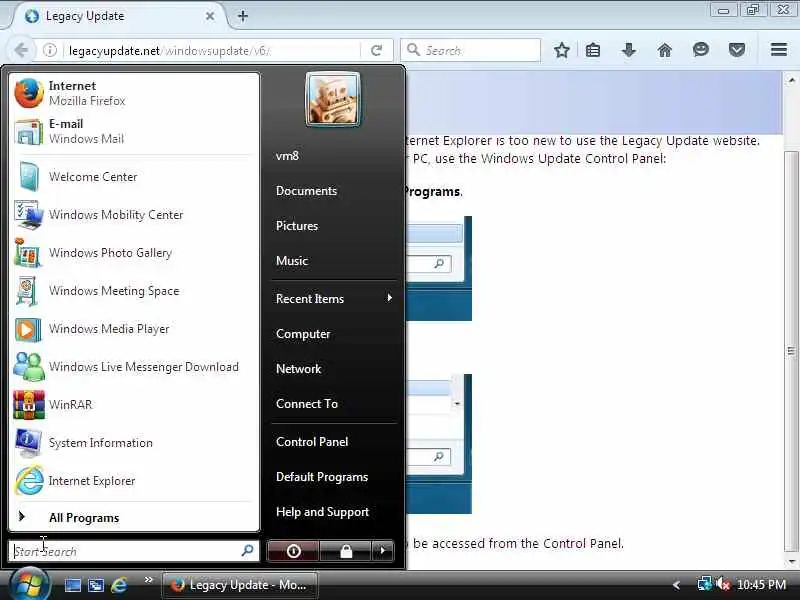Launch Windows Media Player
800x600 pixels.
coord(134,329)
